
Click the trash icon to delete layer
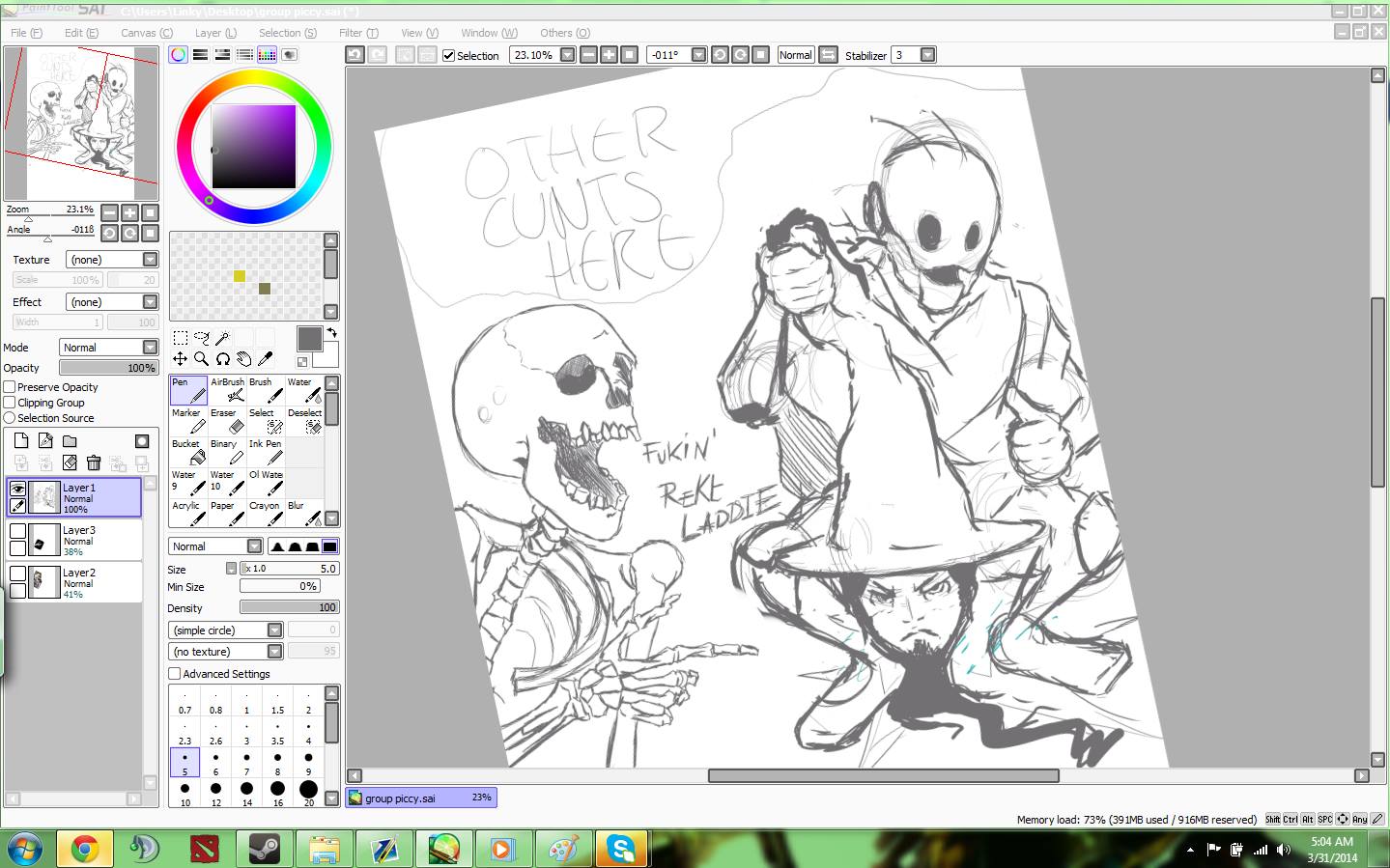(94, 463)
